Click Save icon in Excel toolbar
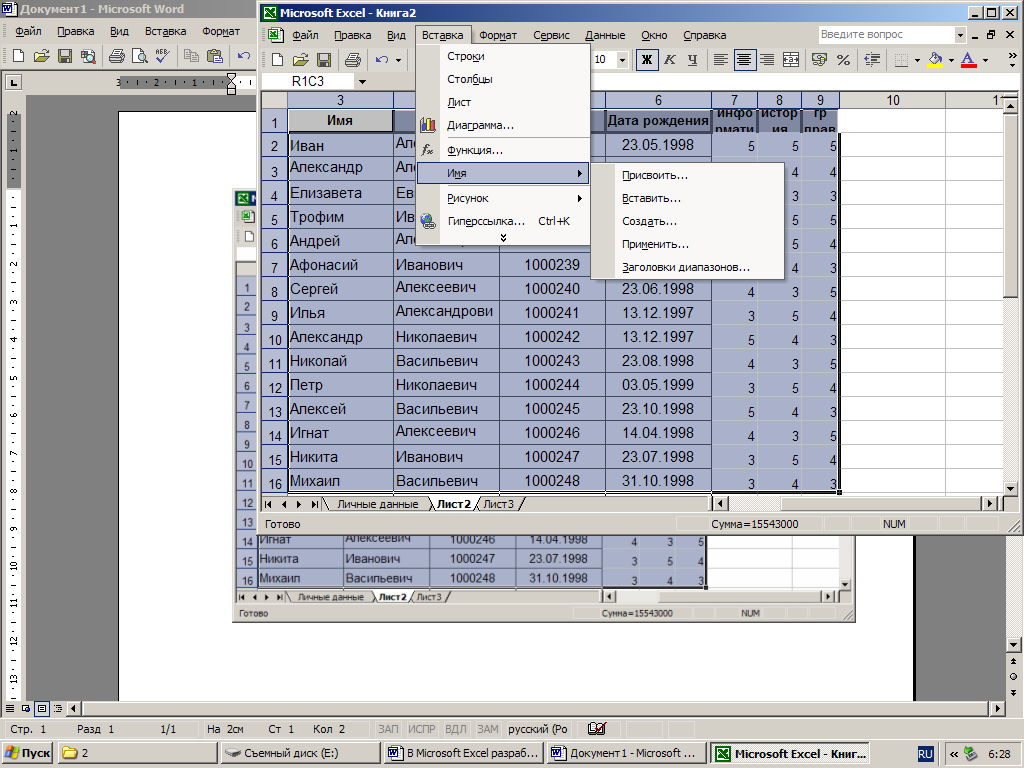1024x768 pixels. [324, 60]
